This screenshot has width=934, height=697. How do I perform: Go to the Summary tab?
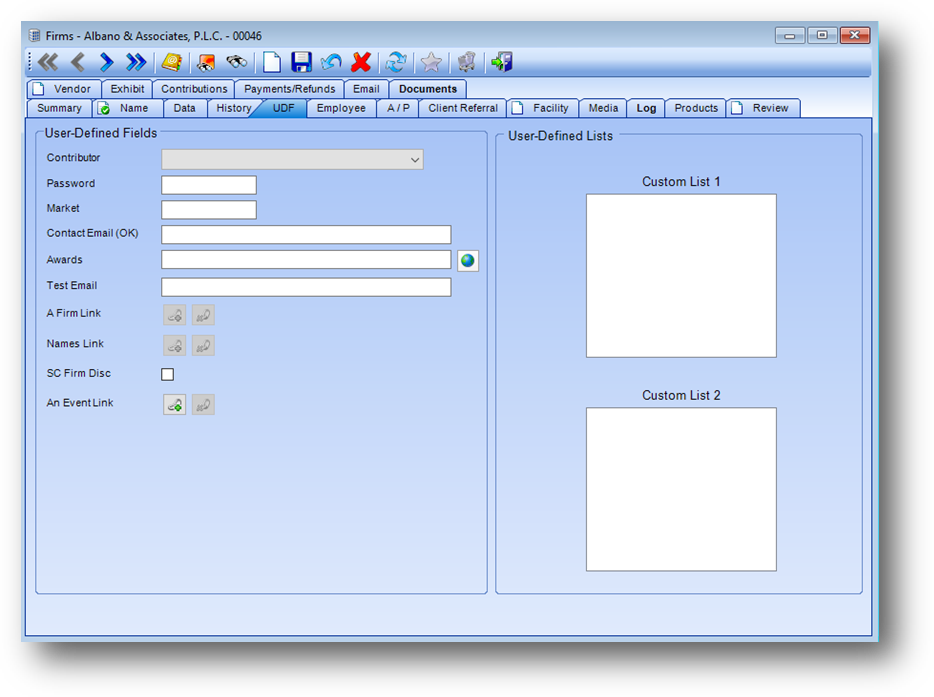click(59, 108)
